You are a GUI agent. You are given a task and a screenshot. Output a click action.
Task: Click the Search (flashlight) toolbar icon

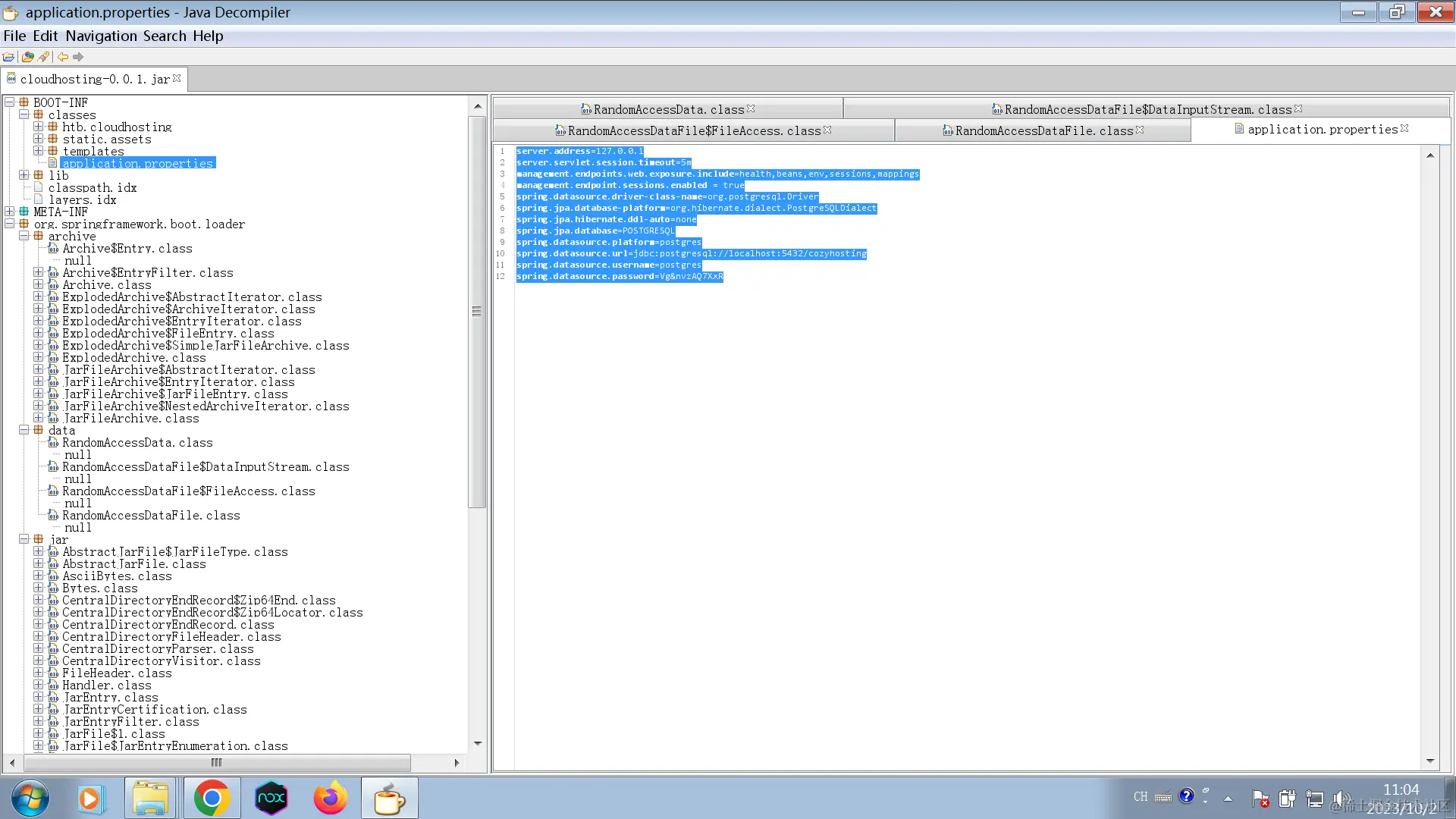click(44, 57)
